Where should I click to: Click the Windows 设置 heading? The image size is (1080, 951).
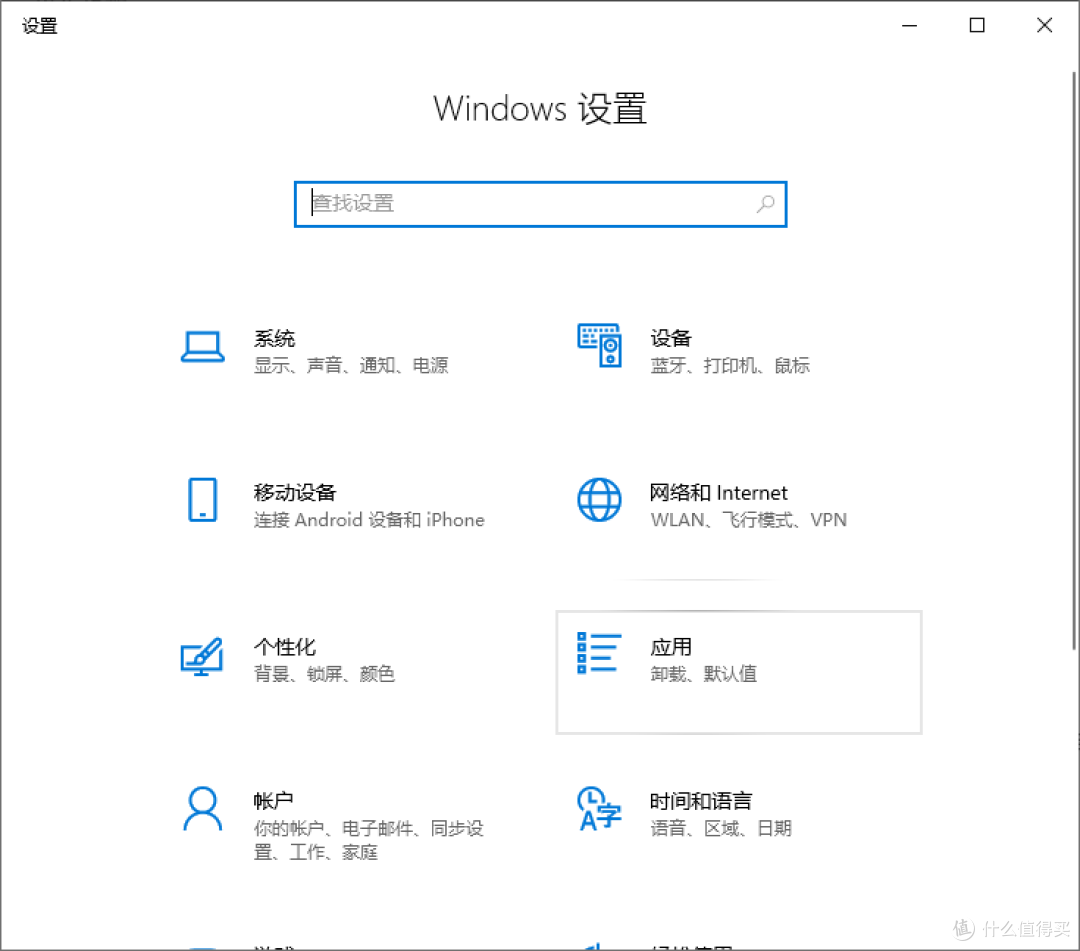[x=540, y=109]
